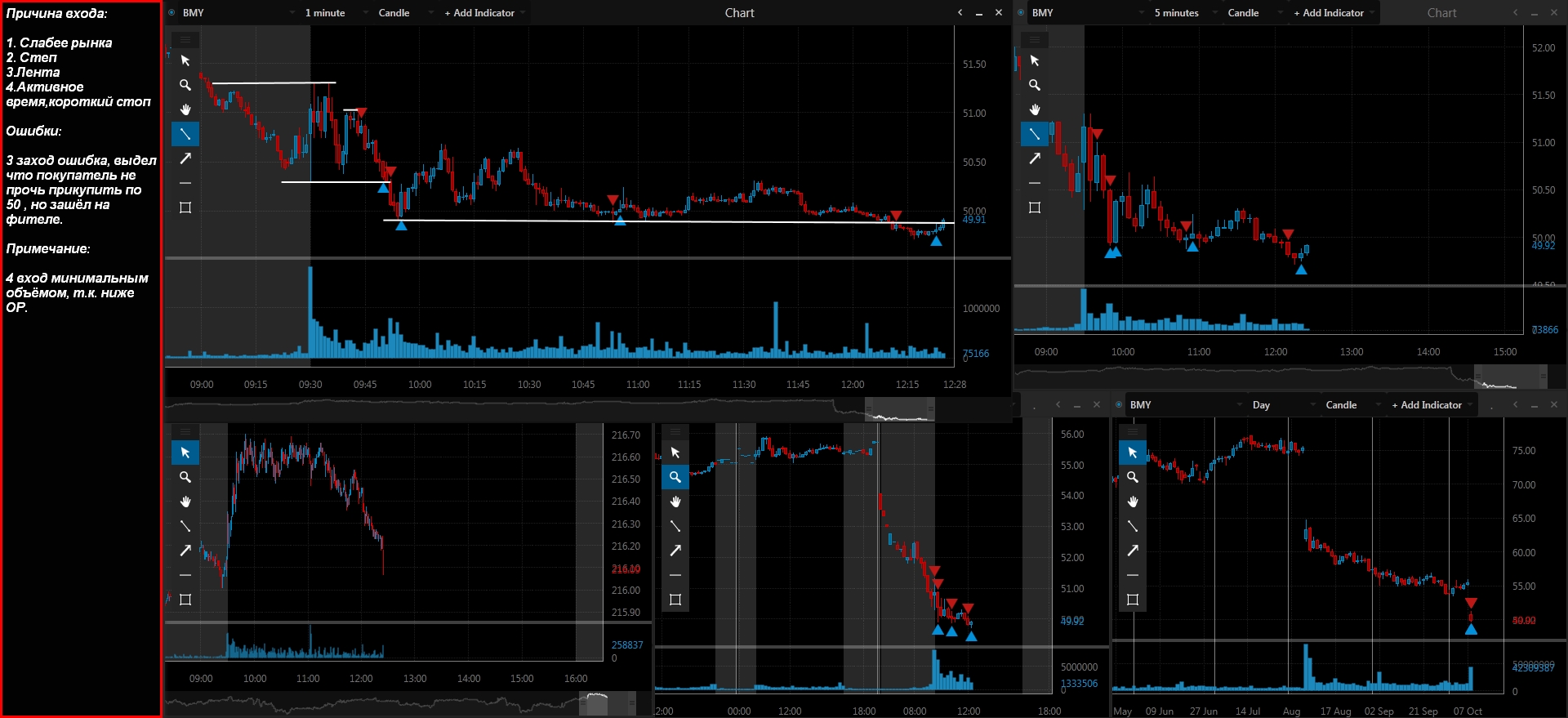Select the hand tool in the 56.00-axis chart
The width and height of the screenshot is (1568, 718).
[x=675, y=502]
